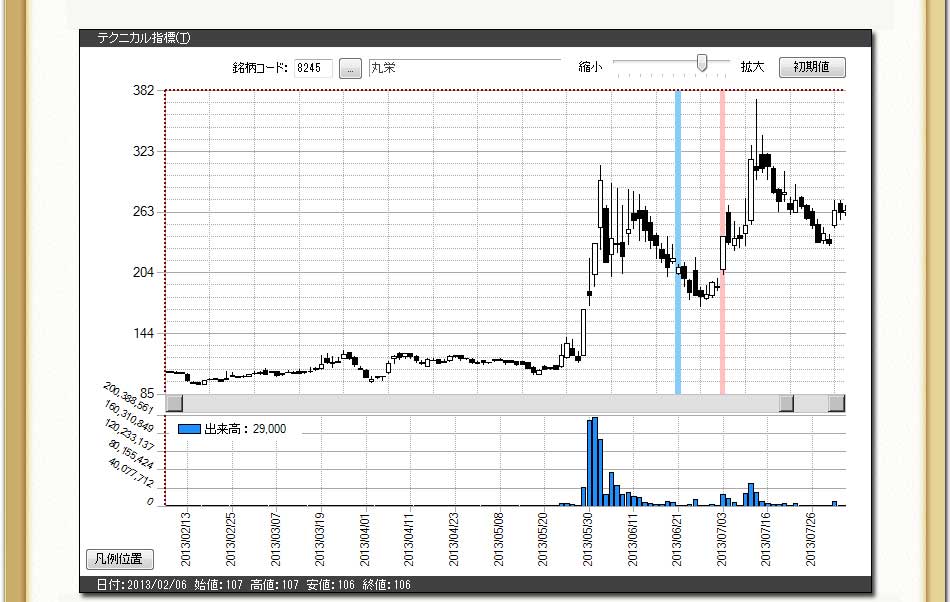Click the left handle of the chart scrollbar
Viewport: 950px width, 602px height.
(174, 403)
